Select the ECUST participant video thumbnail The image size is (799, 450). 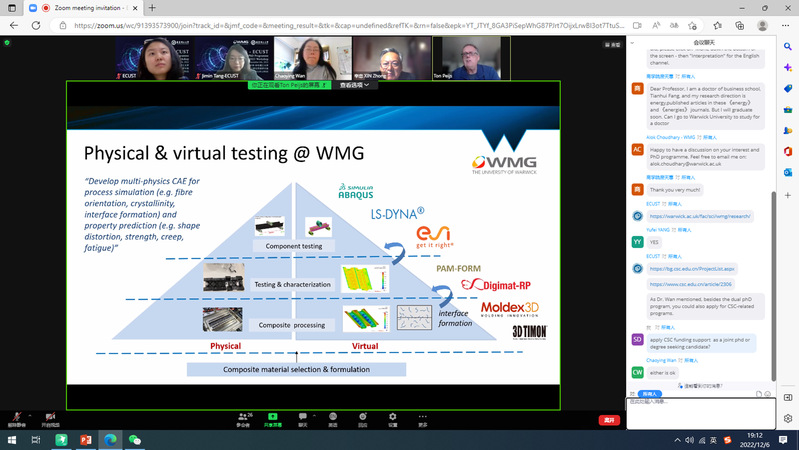154,58
